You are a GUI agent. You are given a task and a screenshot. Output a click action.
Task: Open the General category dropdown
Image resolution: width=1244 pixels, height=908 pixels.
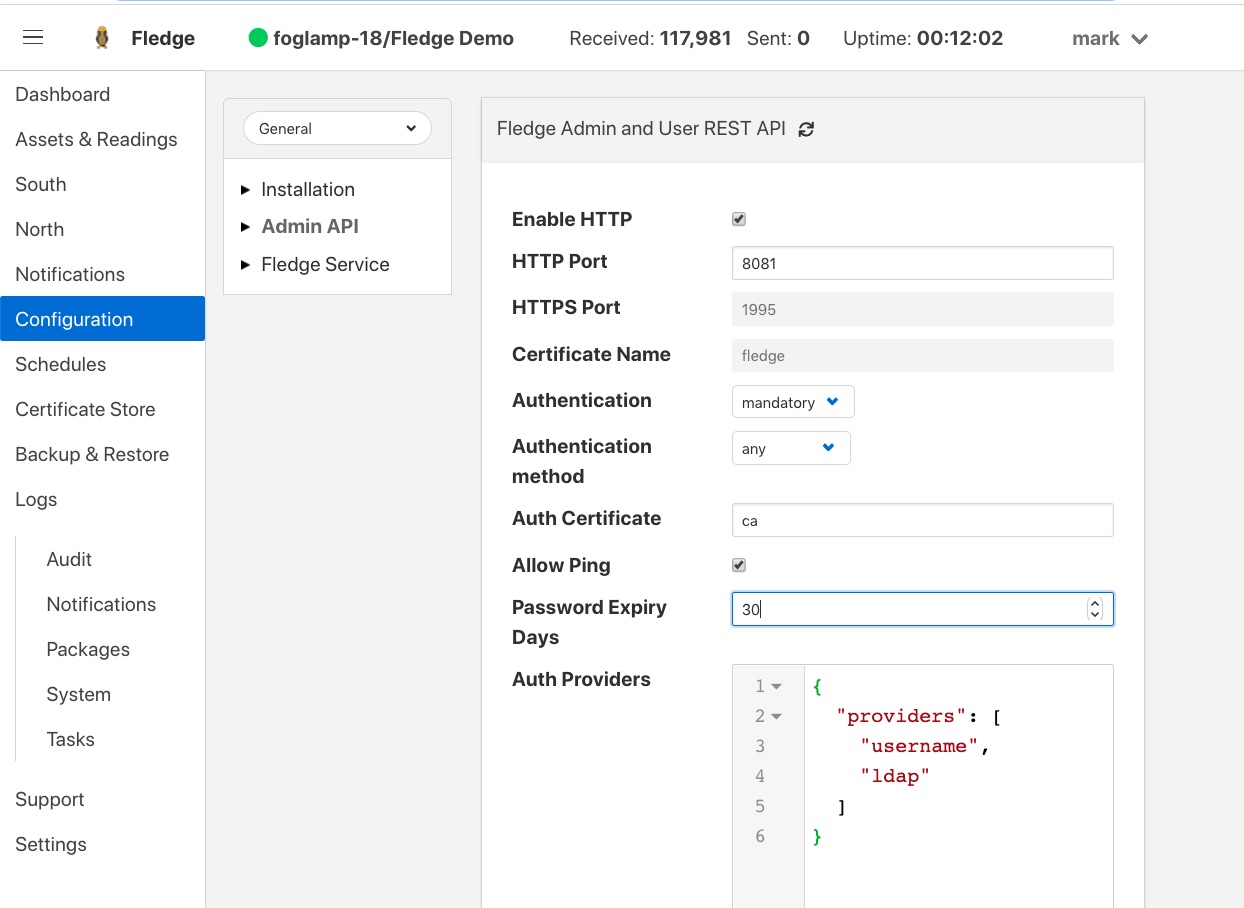pyautogui.click(x=337, y=128)
